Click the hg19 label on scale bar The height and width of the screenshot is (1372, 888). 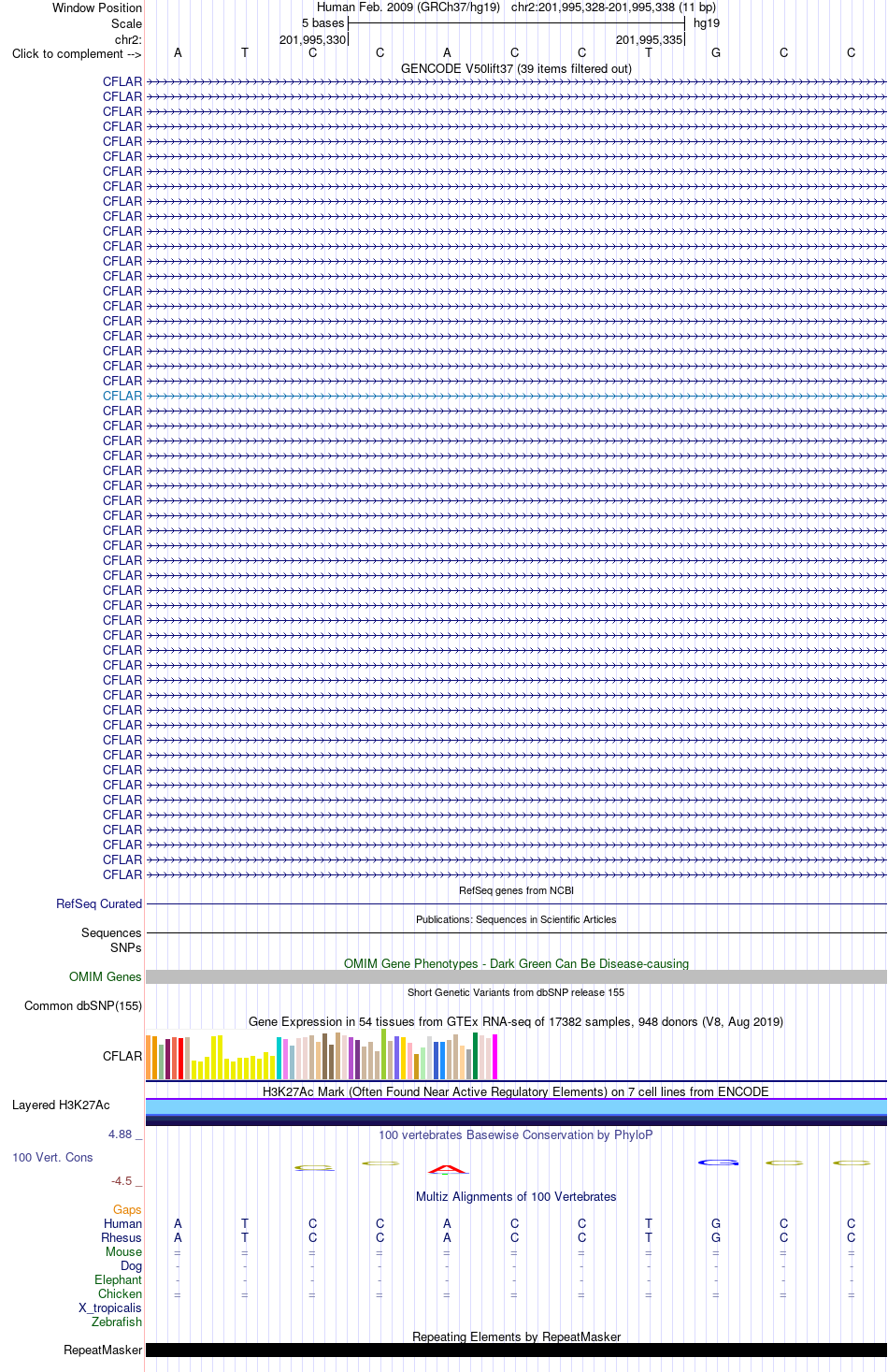pyautogui.click(x=707, y=22)
